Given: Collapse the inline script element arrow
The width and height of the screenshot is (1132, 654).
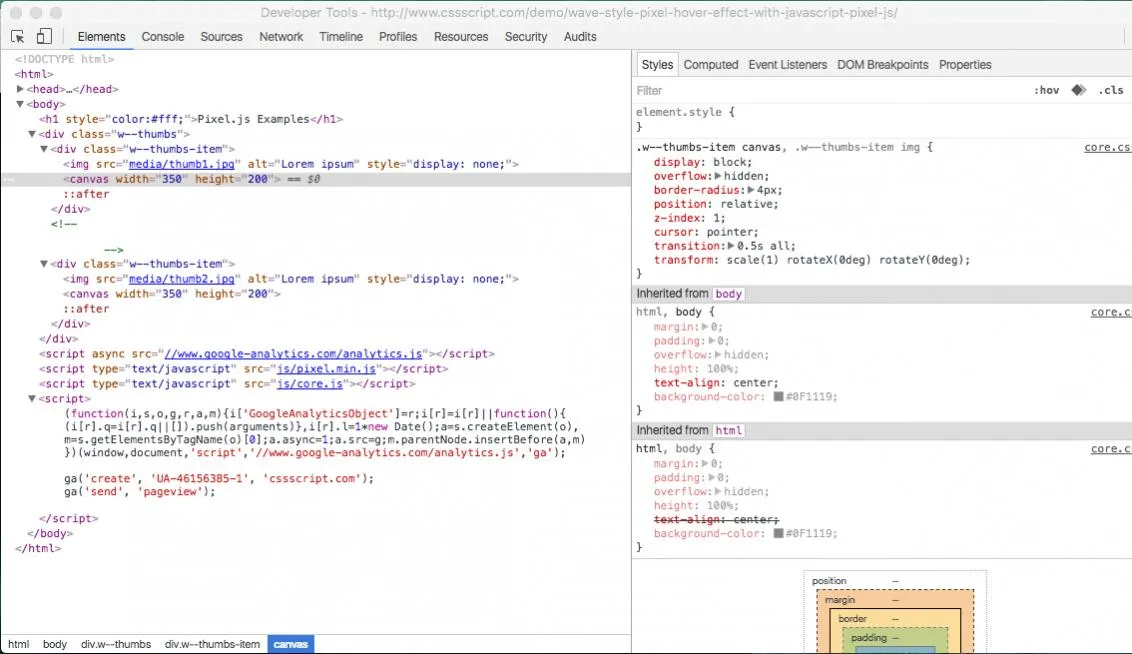Looking at the screenshot, I should point(32,398).
